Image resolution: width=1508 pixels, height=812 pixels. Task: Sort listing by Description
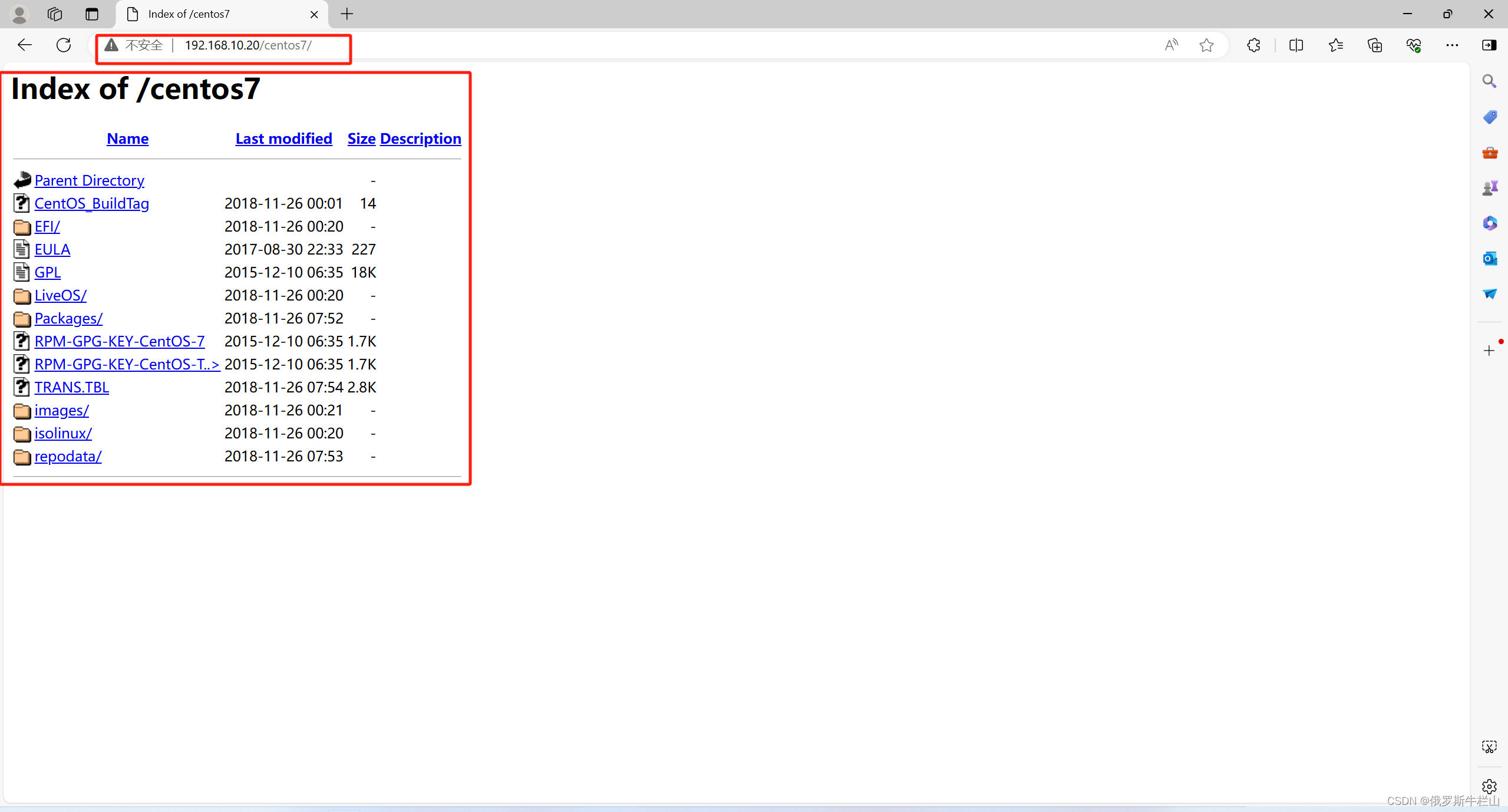pyautogui.click(x=420, y=138)
